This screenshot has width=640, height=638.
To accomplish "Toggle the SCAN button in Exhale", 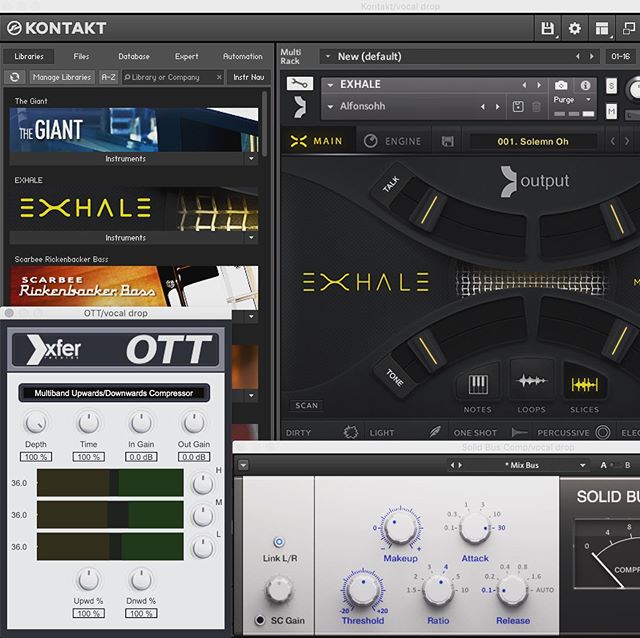I will click(306, 405).
